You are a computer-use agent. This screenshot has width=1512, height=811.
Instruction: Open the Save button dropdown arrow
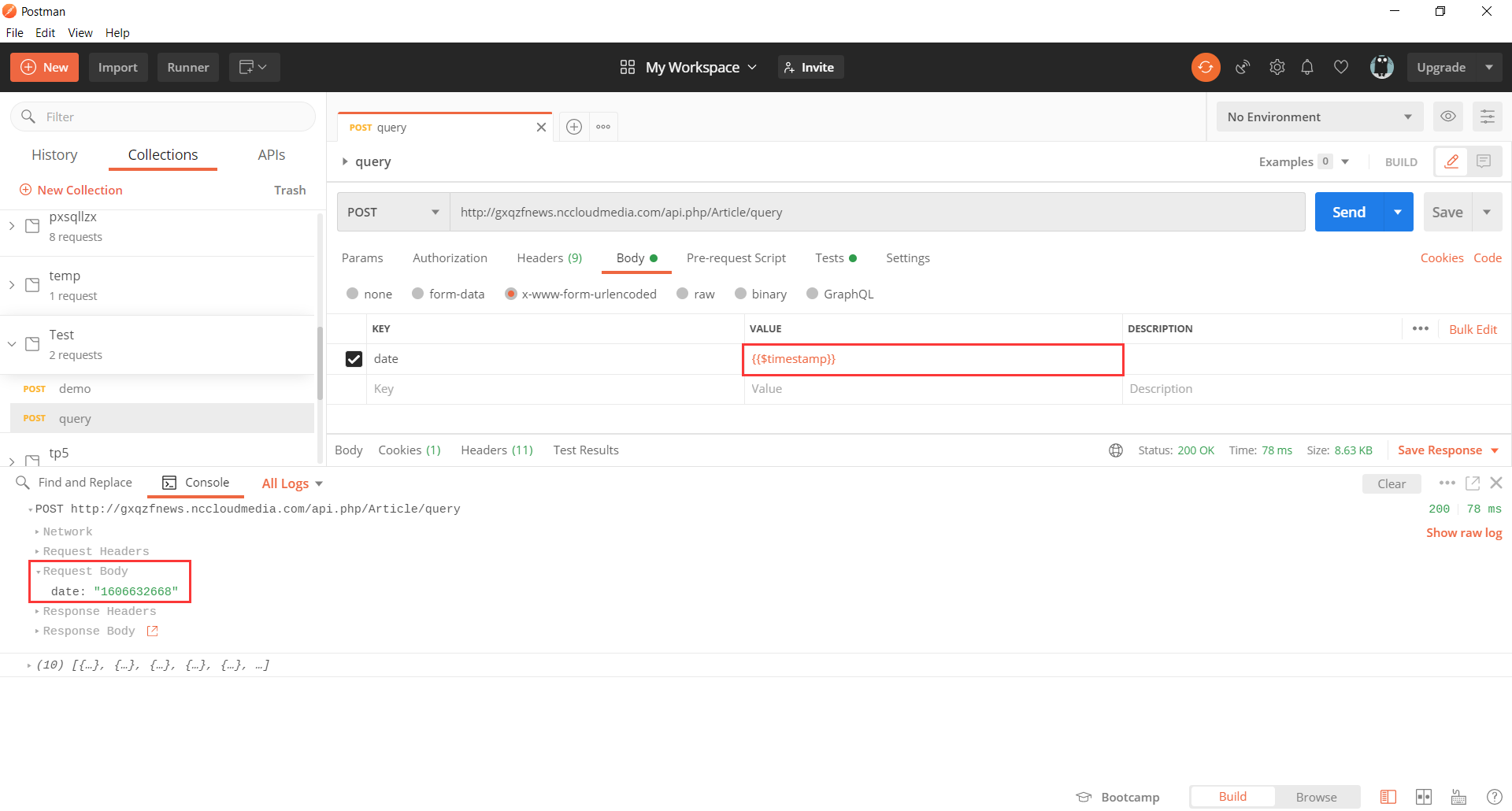point(1487,213)
